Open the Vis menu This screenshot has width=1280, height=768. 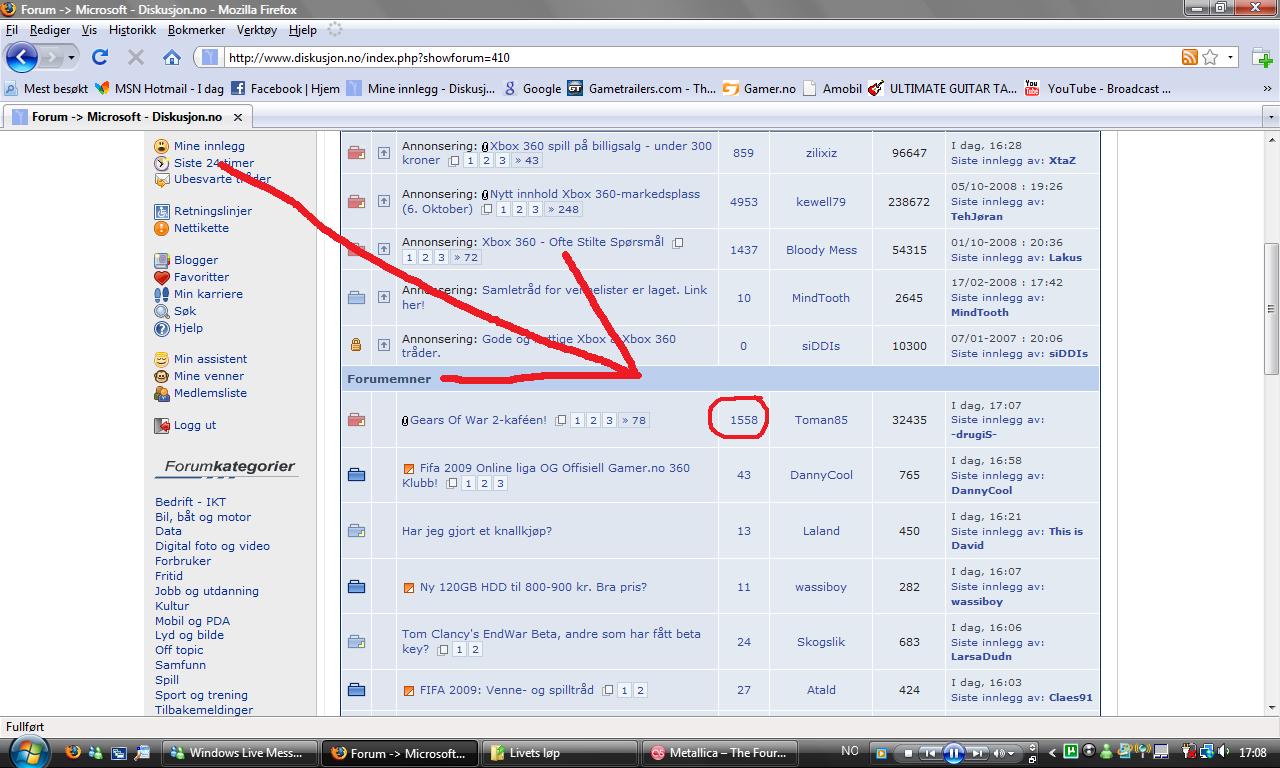[x=89, y=30]
